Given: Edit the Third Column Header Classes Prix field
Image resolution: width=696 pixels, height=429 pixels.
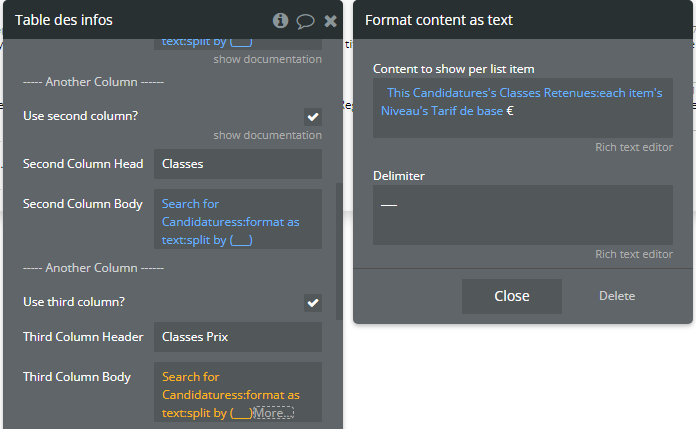Looking at the screenshot, I should (237, 337).
